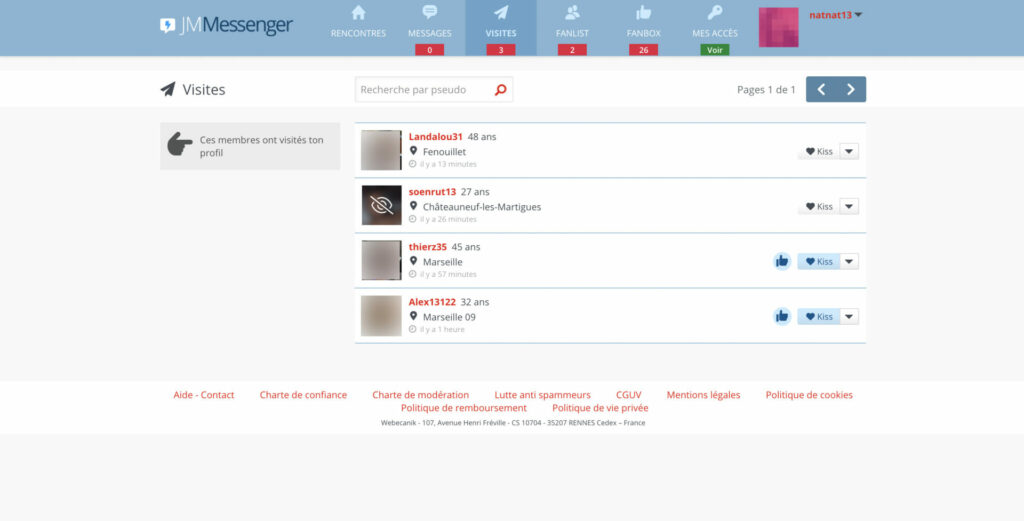Open the Politique de cookies link

[x=809, y=394]
